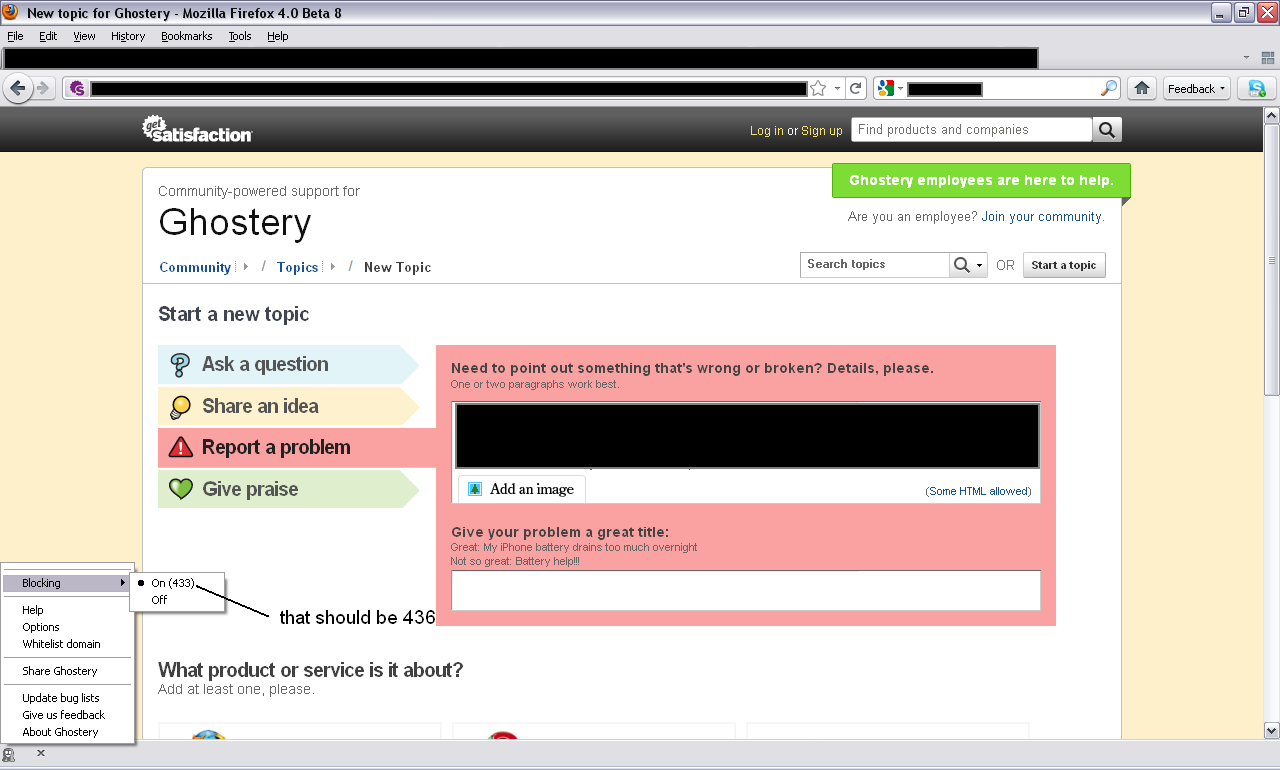The width and height of the screenshot is (1280, 770).
Task: Select Blocking Off option
Action: point(159,600)
